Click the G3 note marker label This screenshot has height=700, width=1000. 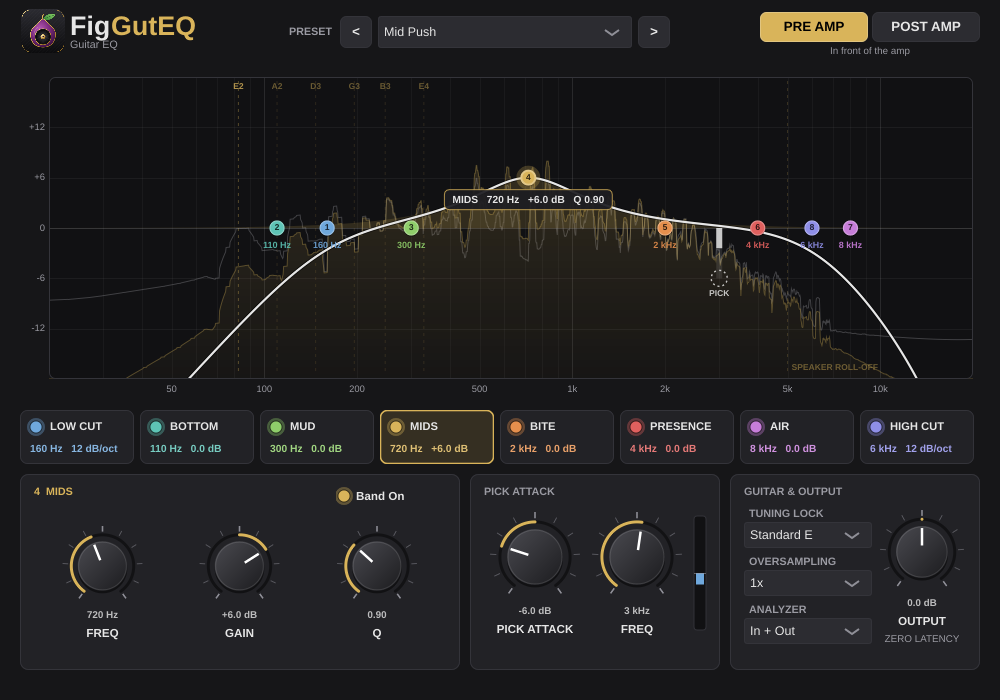(x=354, y=86)
